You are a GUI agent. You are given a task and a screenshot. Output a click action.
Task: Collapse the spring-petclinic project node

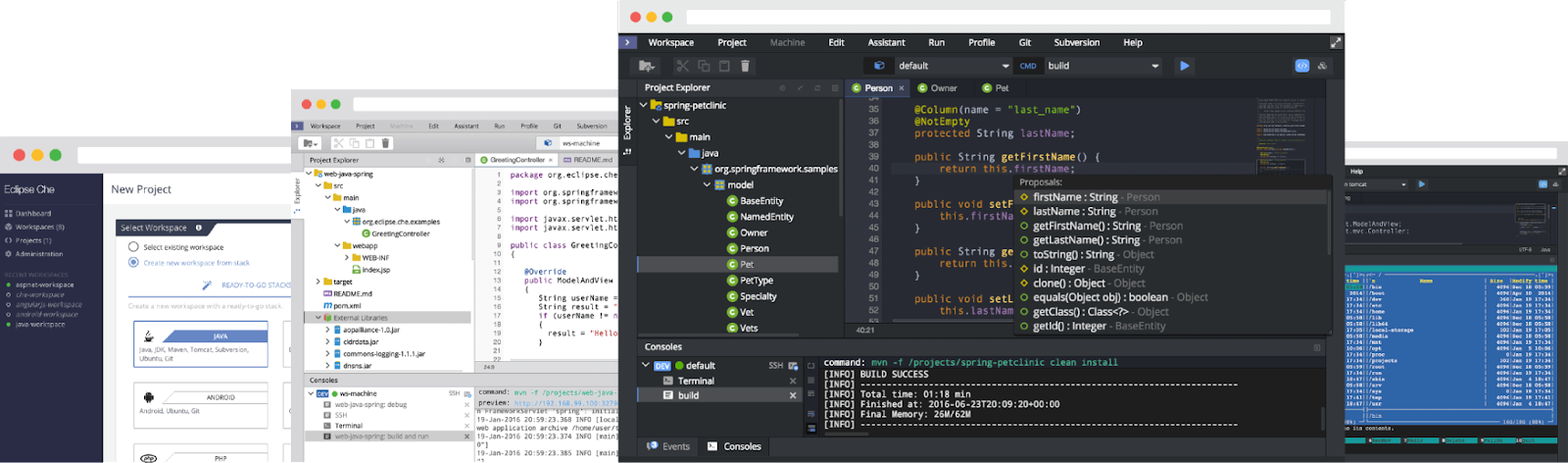[644, 105]
